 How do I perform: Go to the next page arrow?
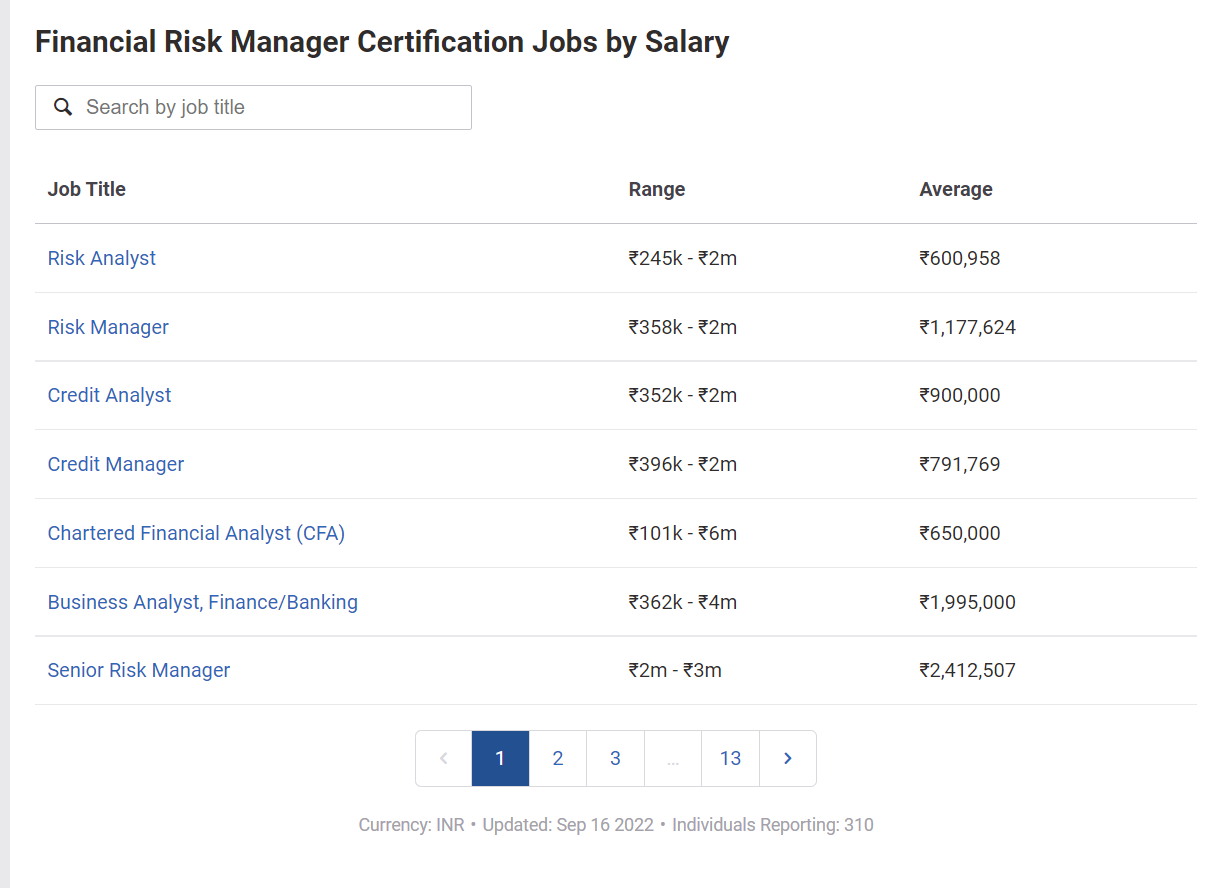pyautogui.click(x=788, y=758)
